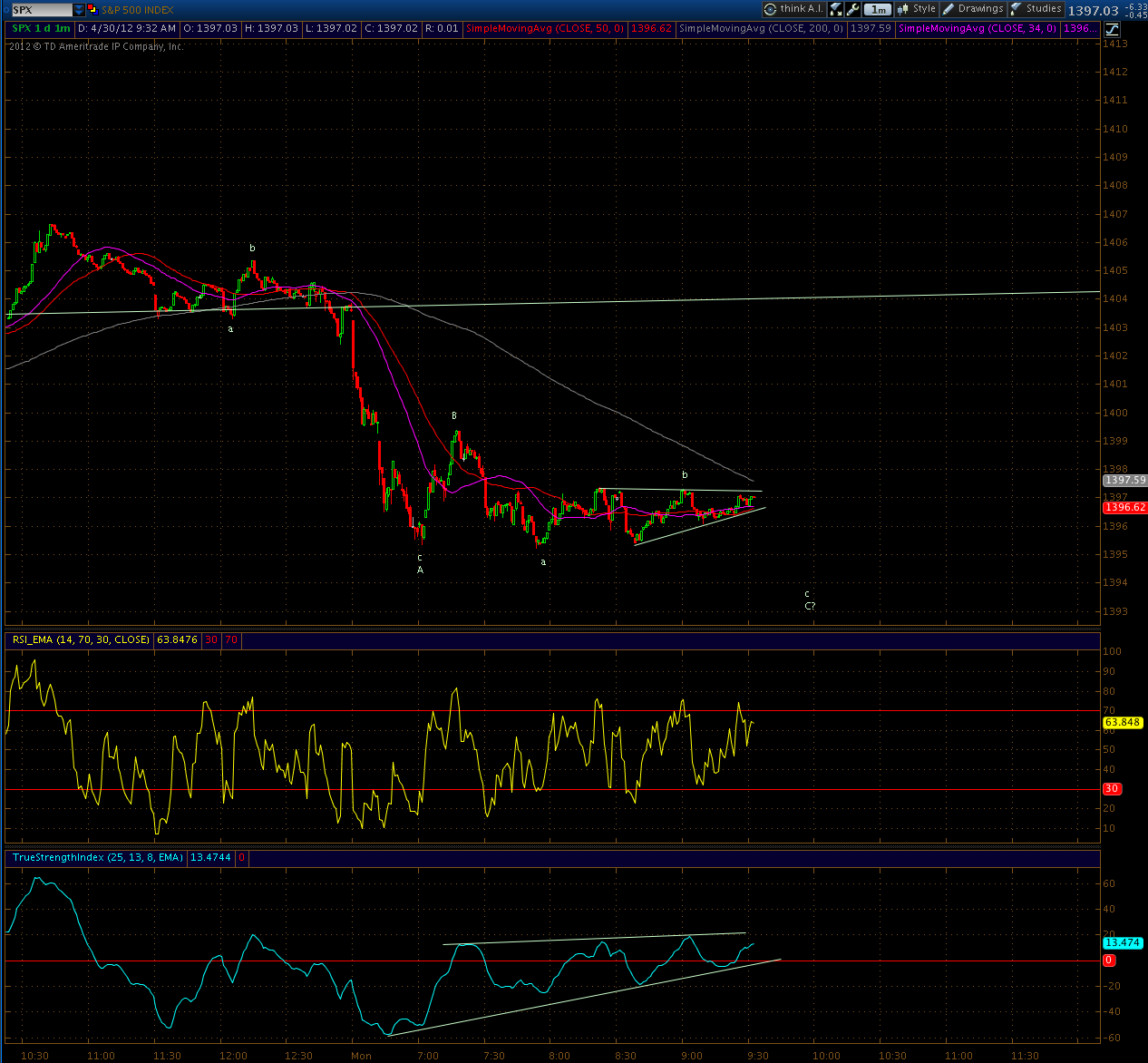Select SimpleMovingAvg (CLOSE, 200, 0) study label
1148x1063 pixels.
761,28
